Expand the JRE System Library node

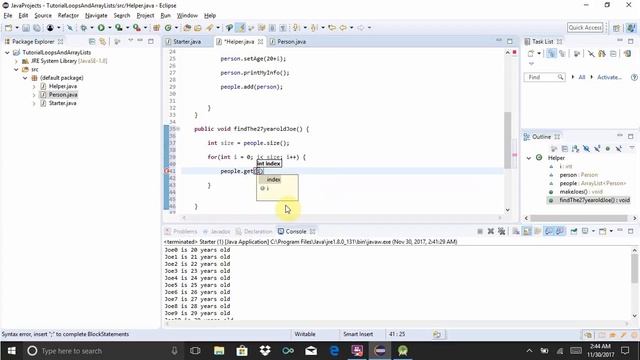point(16,61)
